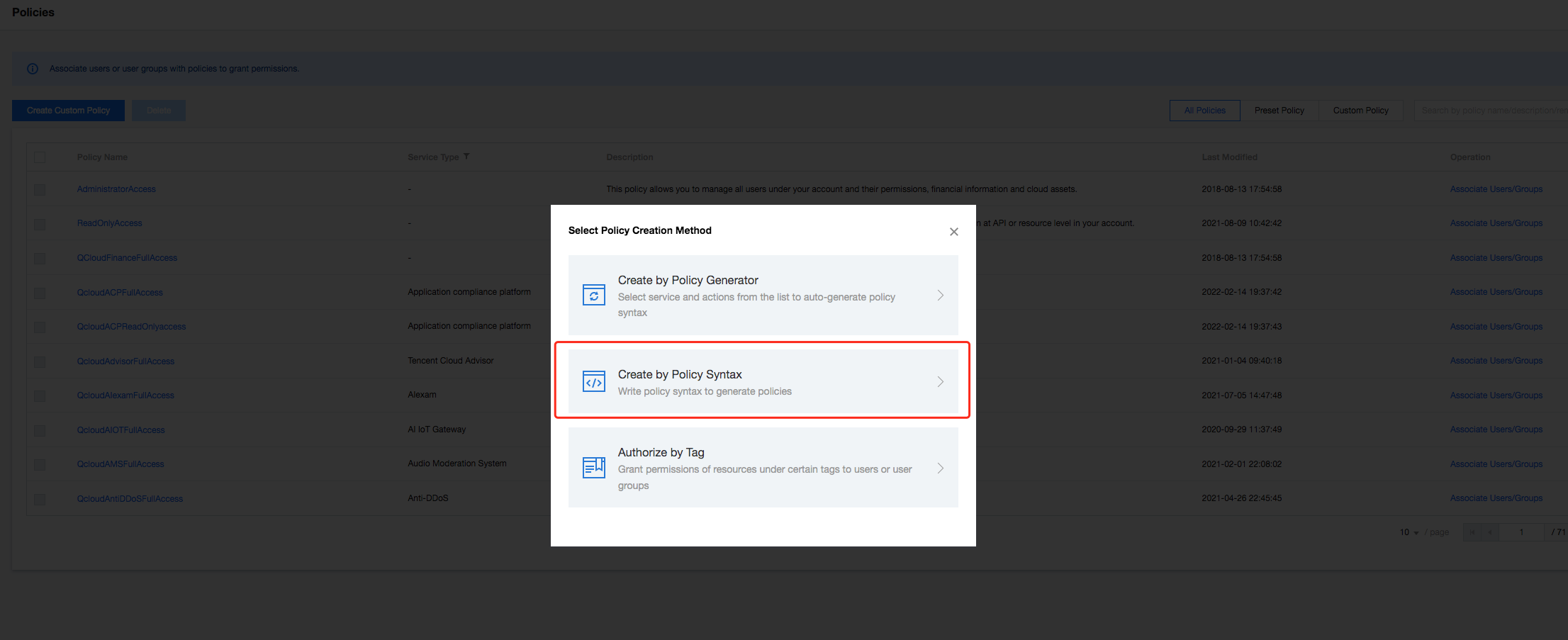1568x640 pixels.
Task: Go to first page pagination icon
Action: [1472, 532]
